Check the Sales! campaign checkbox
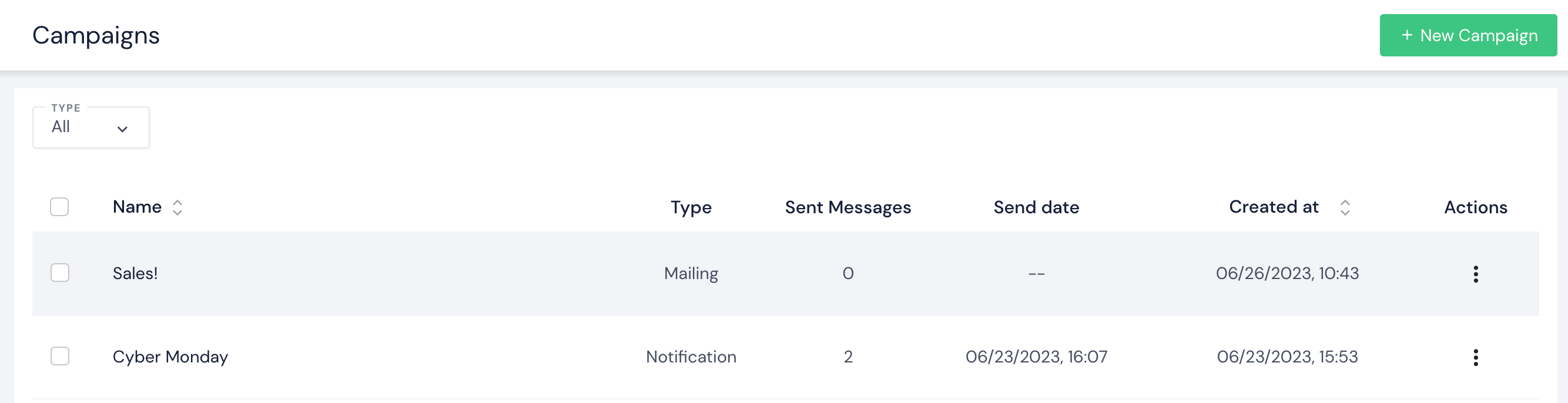 [60, 273]
